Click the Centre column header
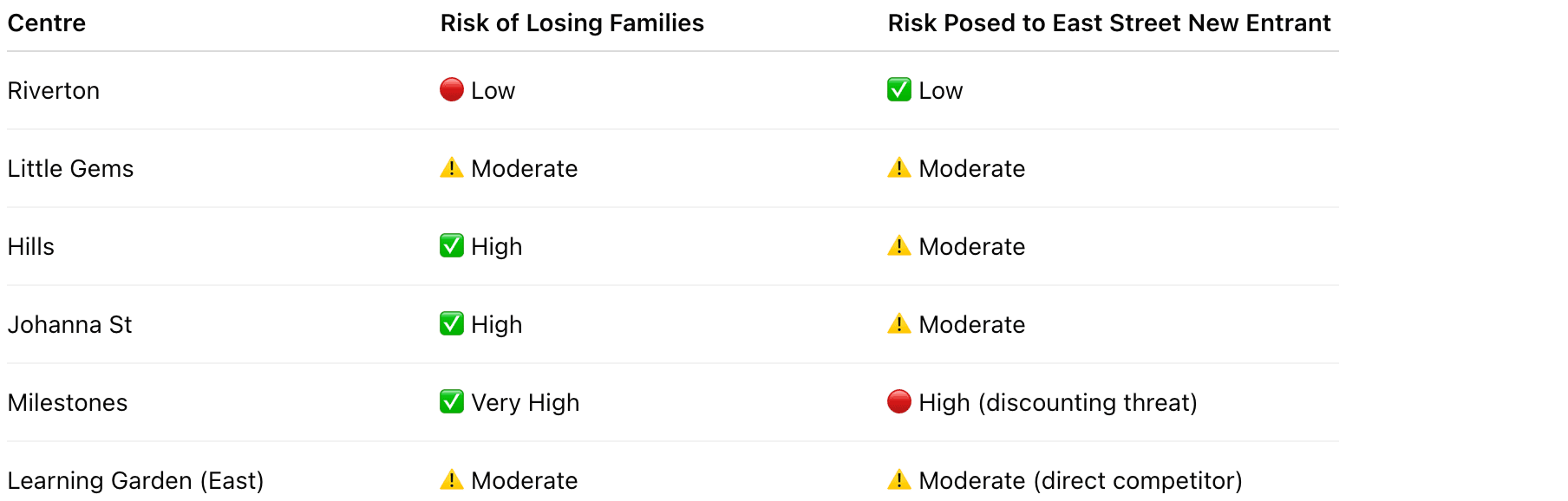The height and width of the screenshot is (501, 1568). (x=47, y=23)
